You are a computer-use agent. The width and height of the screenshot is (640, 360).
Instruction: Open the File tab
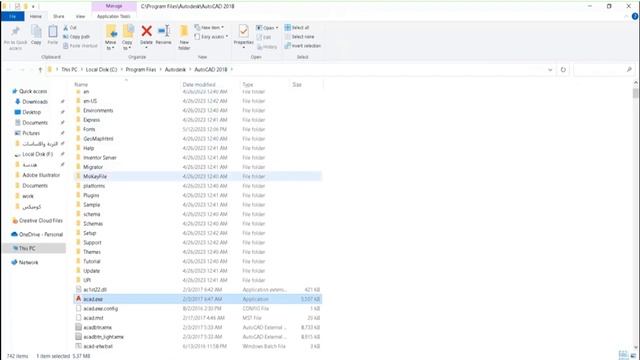pos(13,16)
